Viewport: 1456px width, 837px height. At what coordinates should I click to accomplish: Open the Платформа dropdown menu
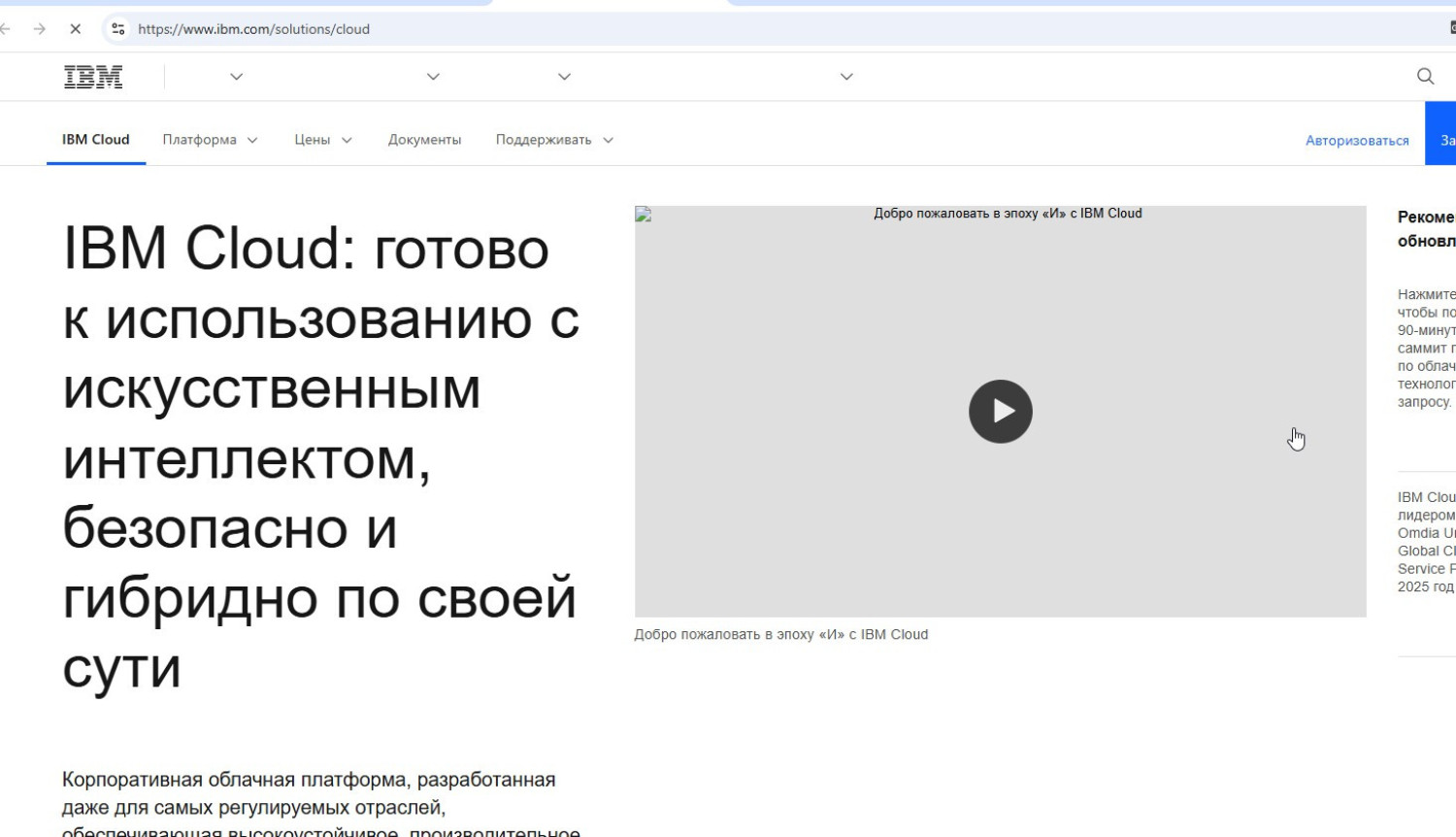pos(210,140)
